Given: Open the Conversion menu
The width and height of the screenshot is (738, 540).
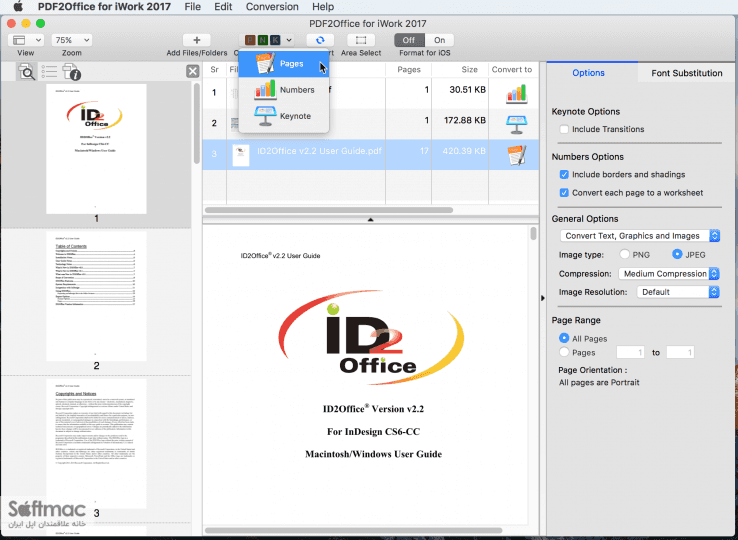Looking at the screenshot, I should tap(272, 7).
